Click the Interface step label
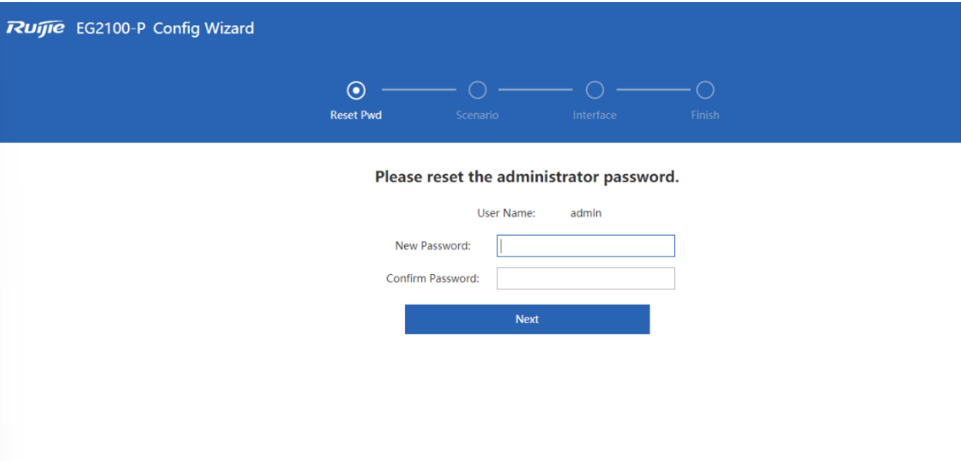 594,115
